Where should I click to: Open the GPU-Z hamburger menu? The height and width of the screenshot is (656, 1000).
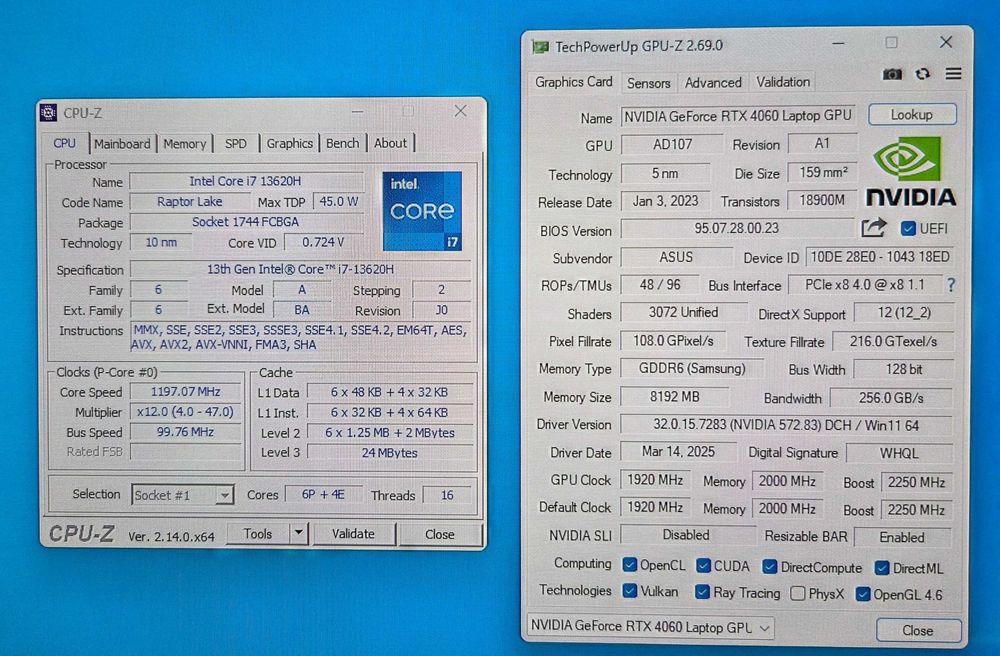click(953, 74)
